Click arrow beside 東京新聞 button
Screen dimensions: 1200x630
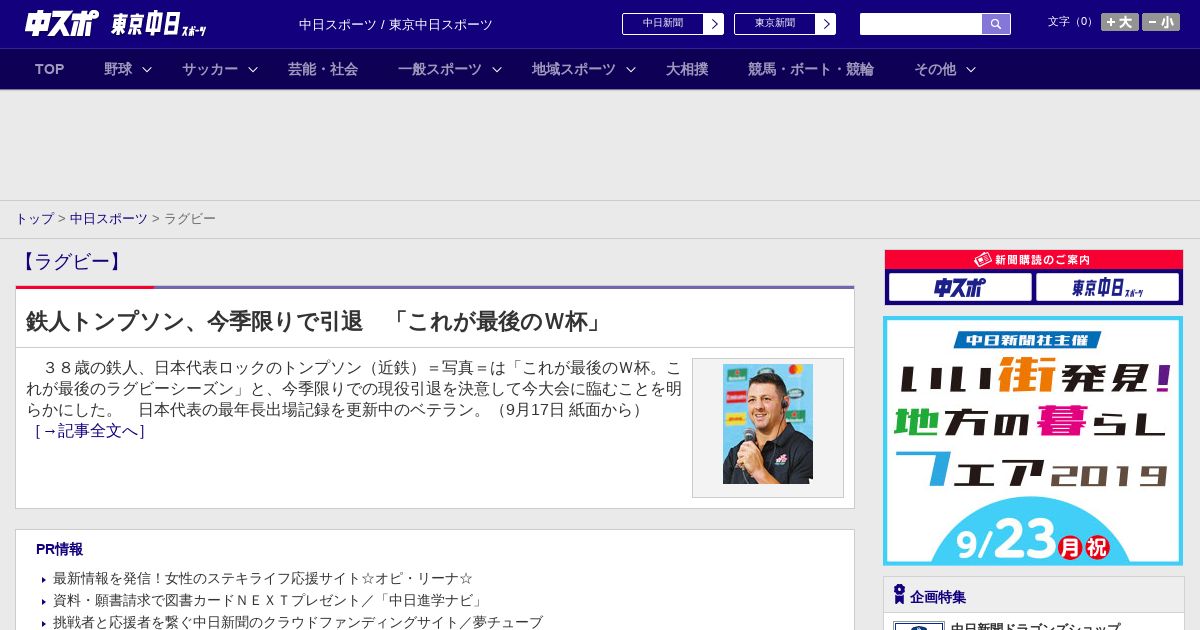click(x=826, y=24)
